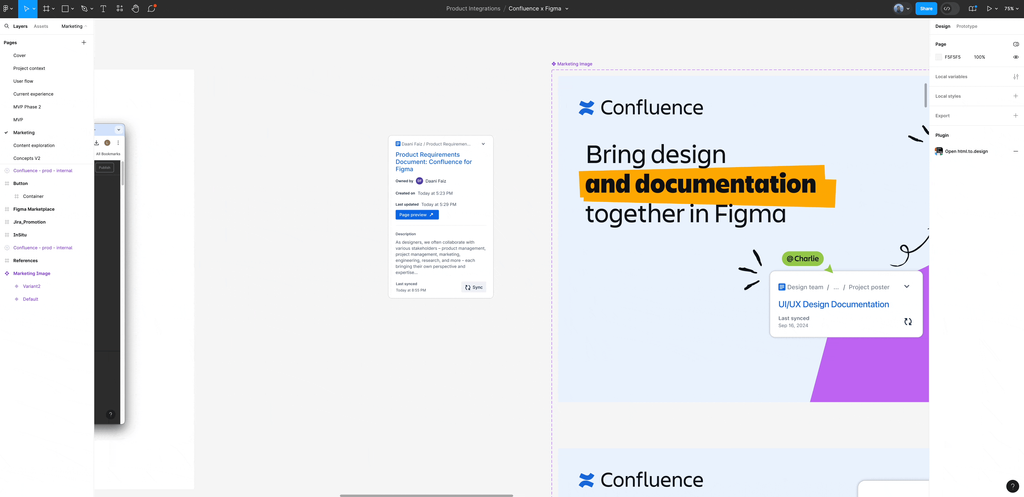1024x497 pixels.
Task: Open the Figma main menu
Action: [7, 8]
